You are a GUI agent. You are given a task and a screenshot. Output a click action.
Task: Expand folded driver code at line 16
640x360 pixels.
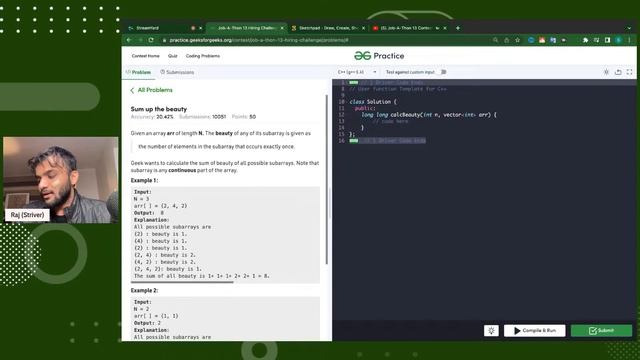point(353,141)
